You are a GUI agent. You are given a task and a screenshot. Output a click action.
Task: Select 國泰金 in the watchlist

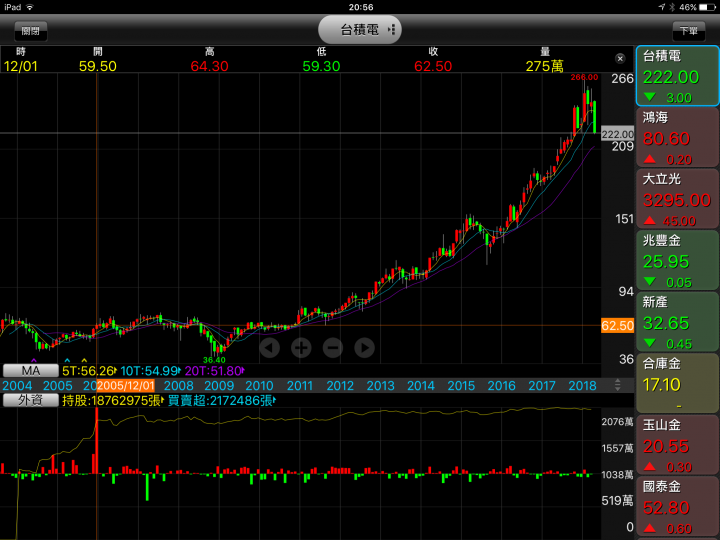click(x=677, y=506)
